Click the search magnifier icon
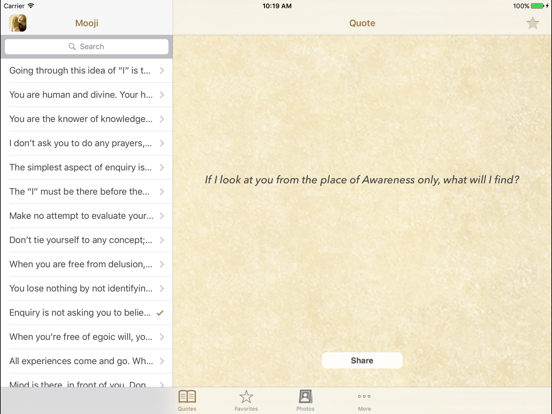The image size is (552, 414). tap(72, 46)
